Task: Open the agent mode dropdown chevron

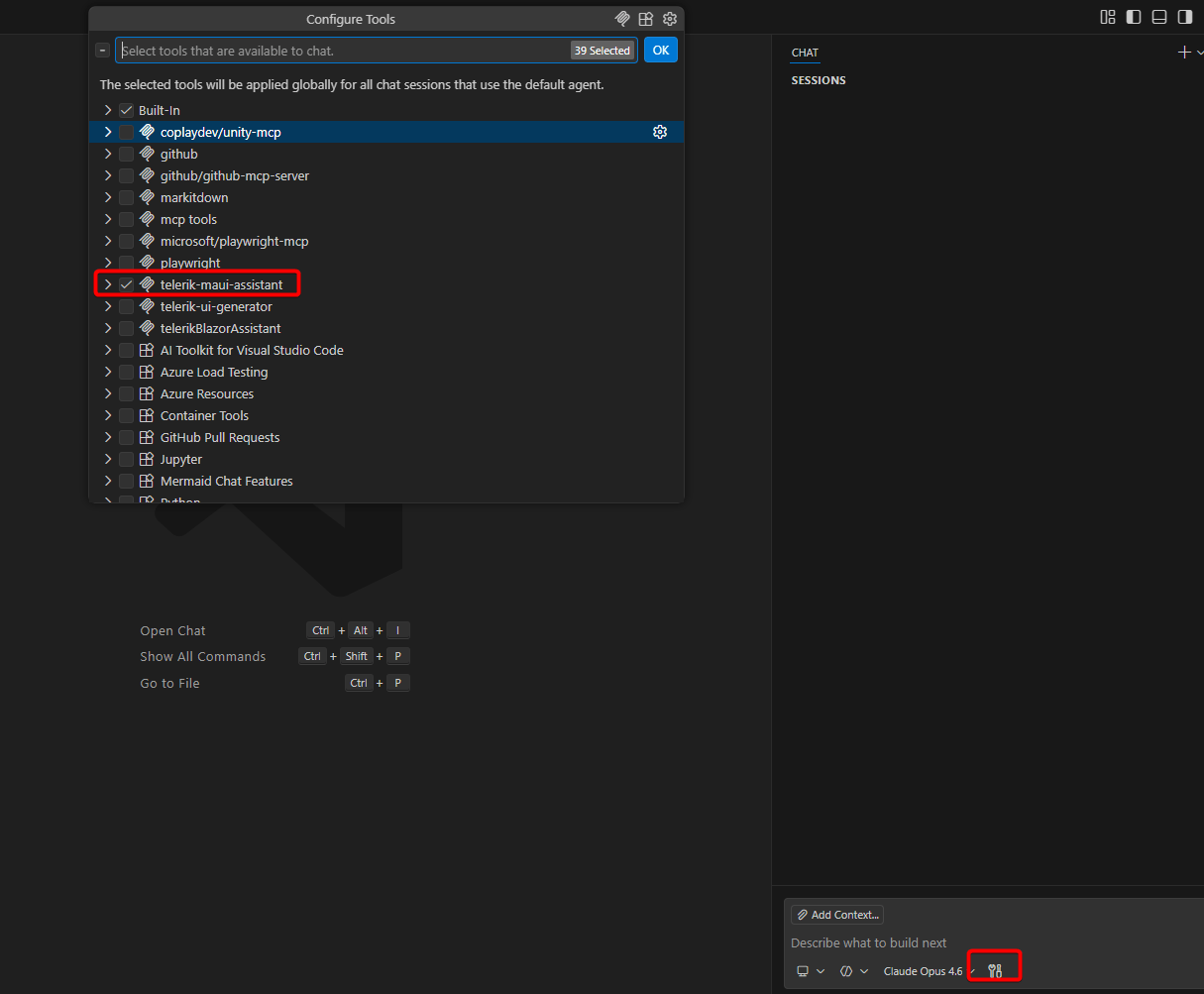Action: tap(864, 971)
